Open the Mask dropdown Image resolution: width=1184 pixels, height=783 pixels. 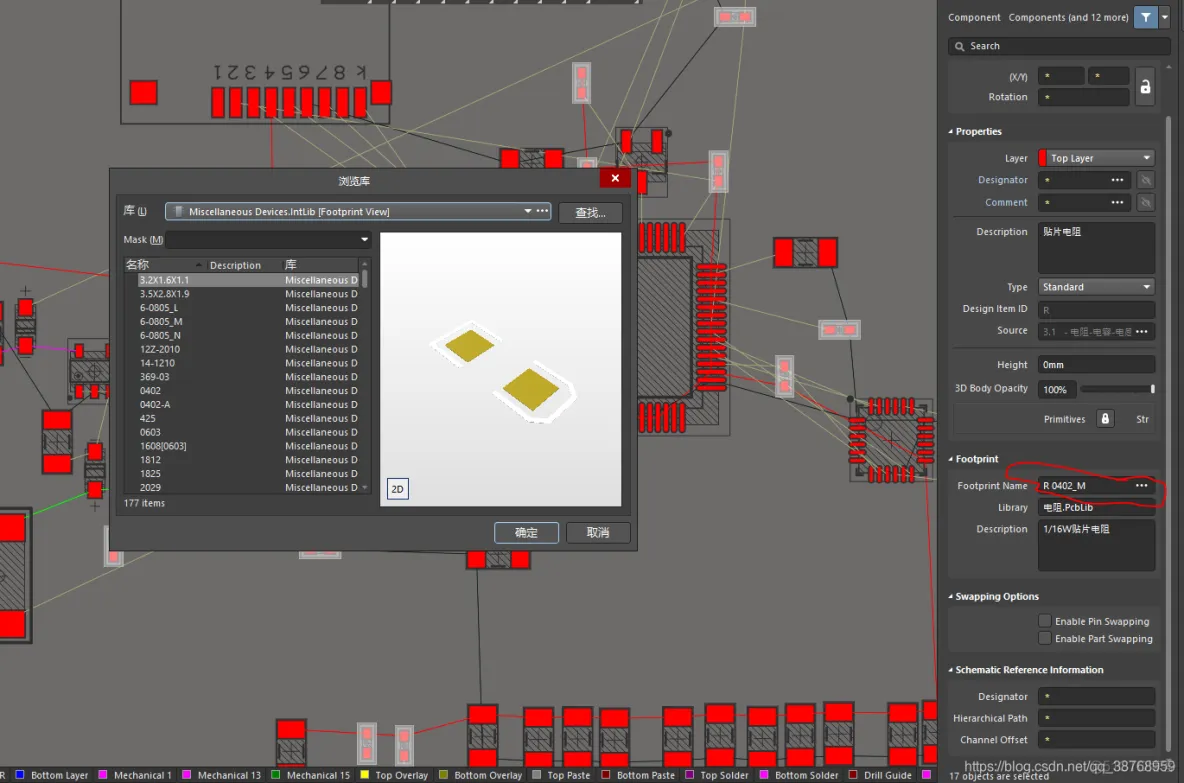click(x=364, y=240)
